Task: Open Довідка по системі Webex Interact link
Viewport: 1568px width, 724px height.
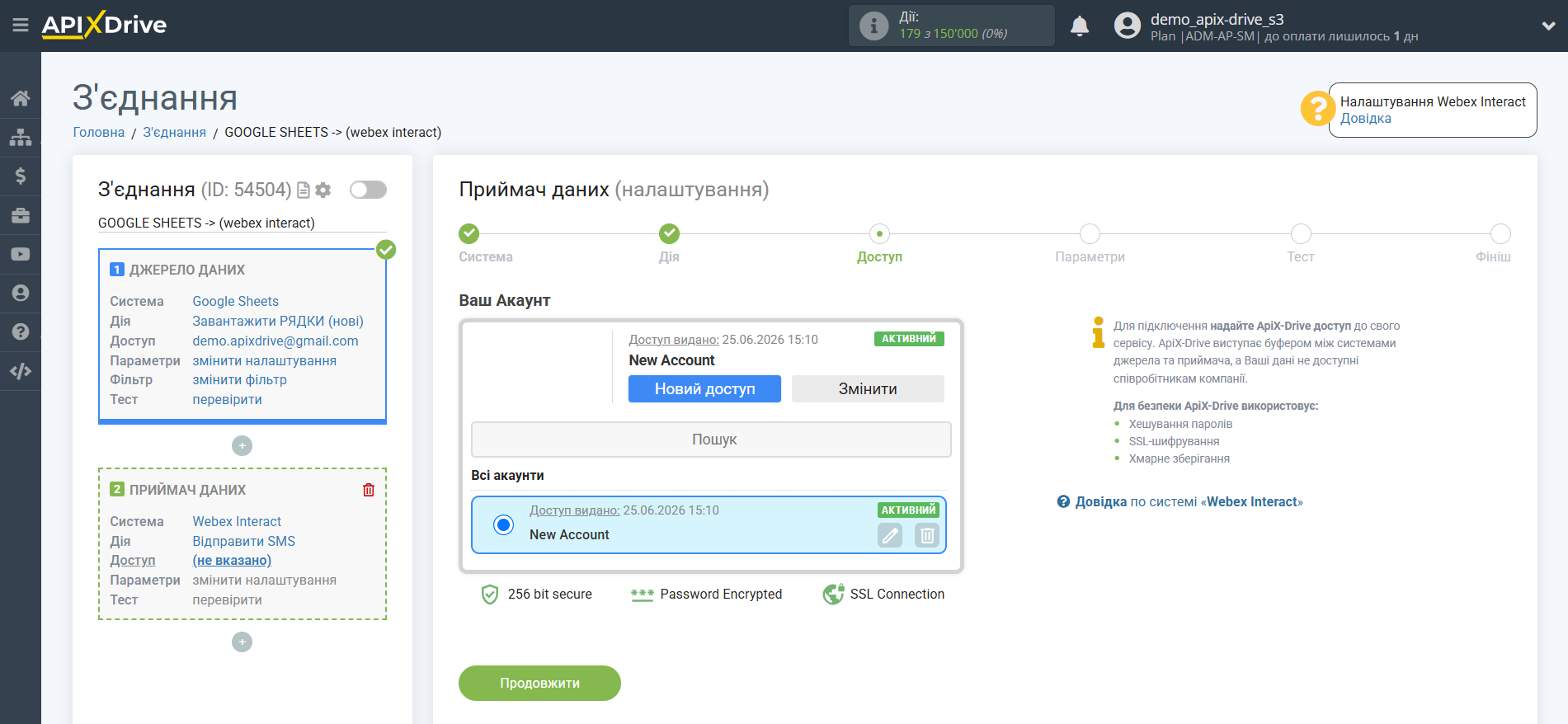Action: coord(1189,501)
